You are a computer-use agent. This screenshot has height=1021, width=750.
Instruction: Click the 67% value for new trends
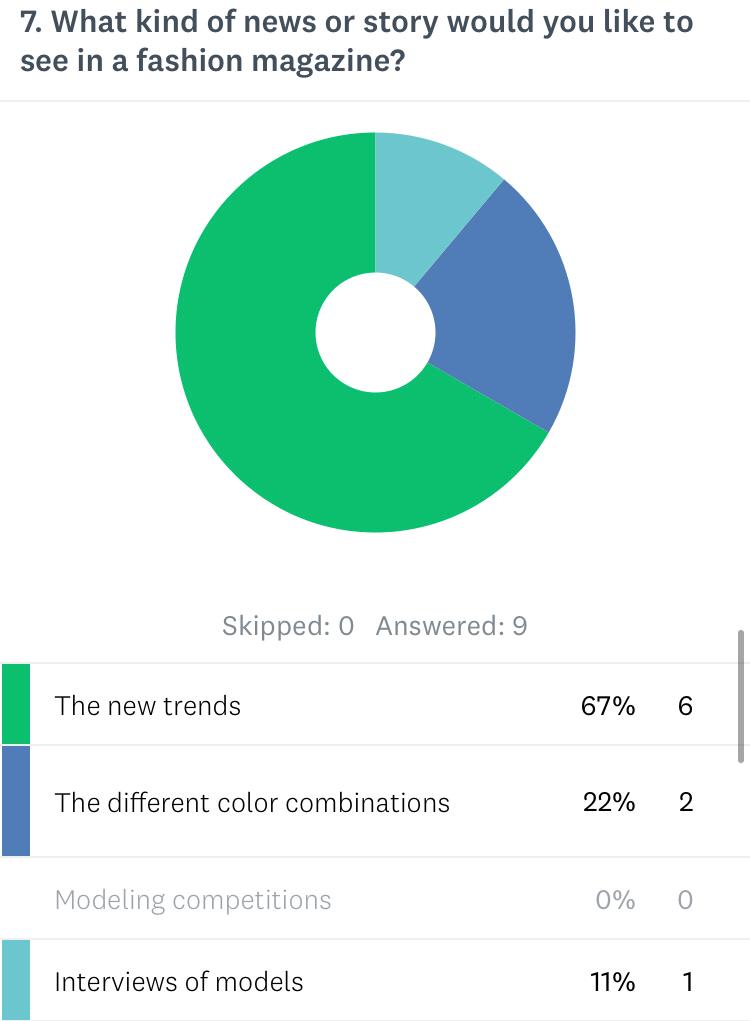click(x=608, y=706)
